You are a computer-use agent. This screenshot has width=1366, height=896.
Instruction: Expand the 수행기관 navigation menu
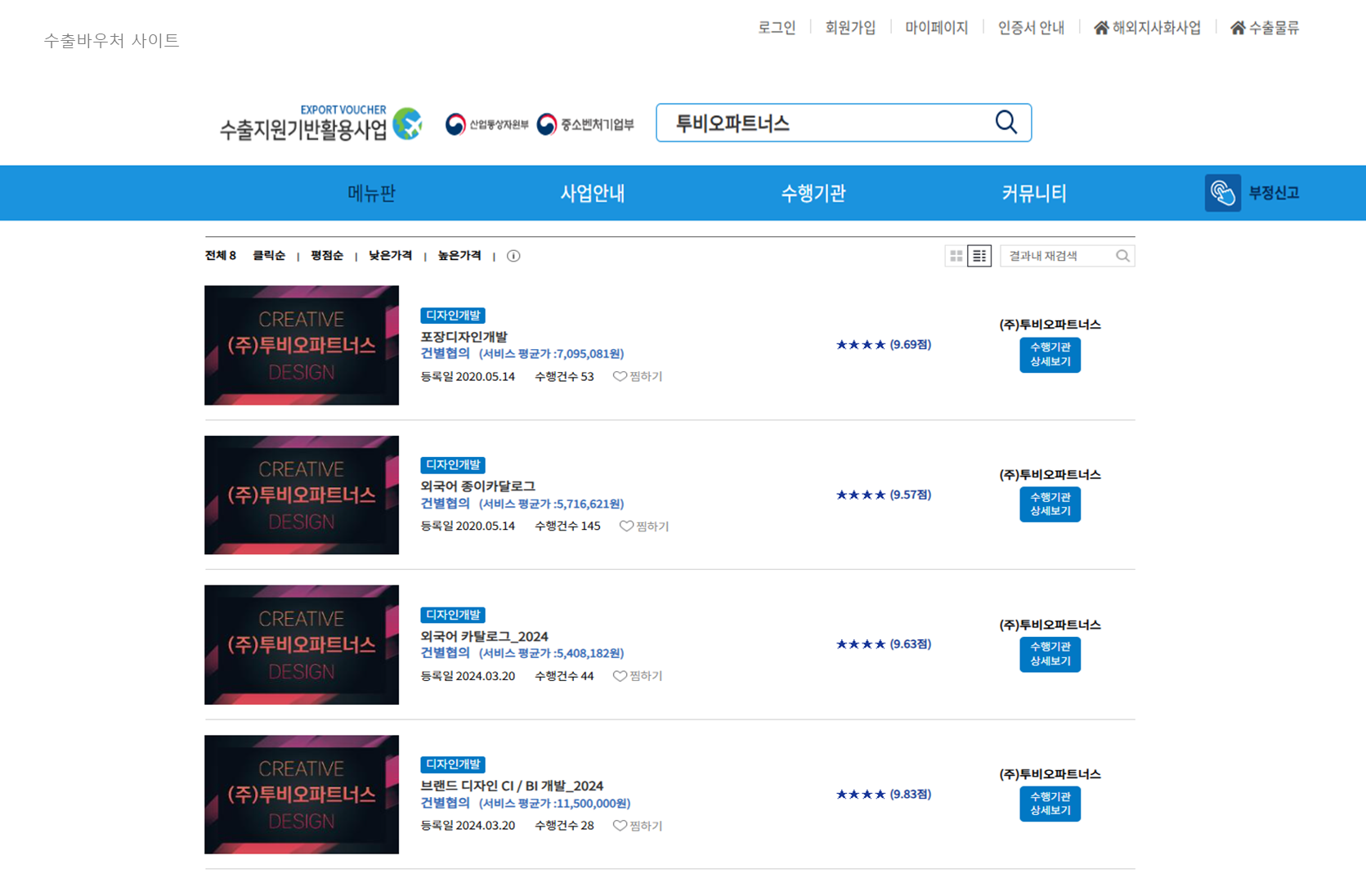[813, 193]
